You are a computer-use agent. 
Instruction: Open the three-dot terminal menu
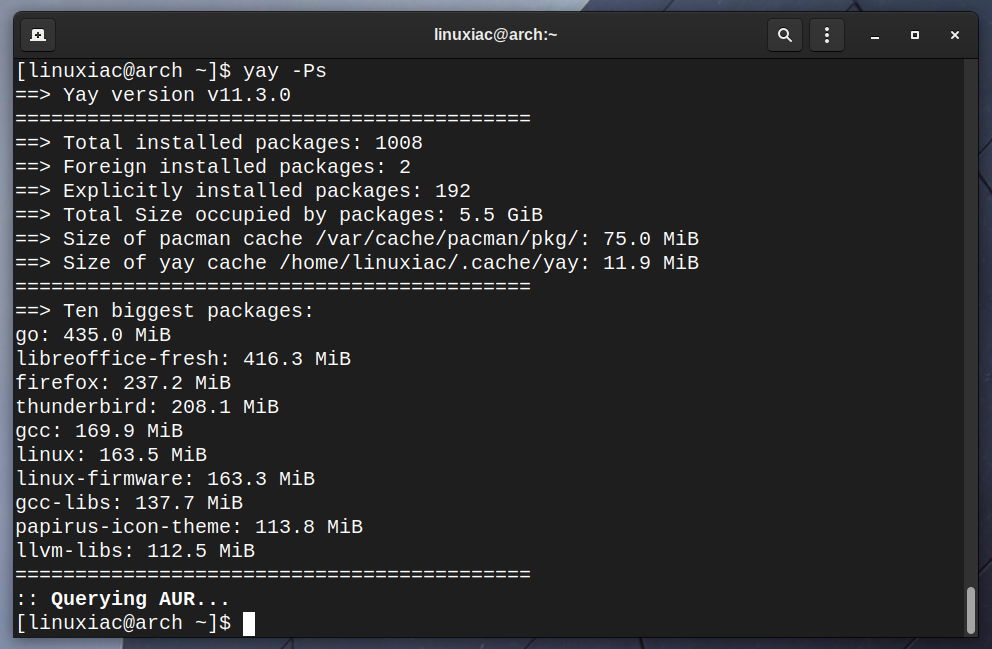tap(827, 35)
